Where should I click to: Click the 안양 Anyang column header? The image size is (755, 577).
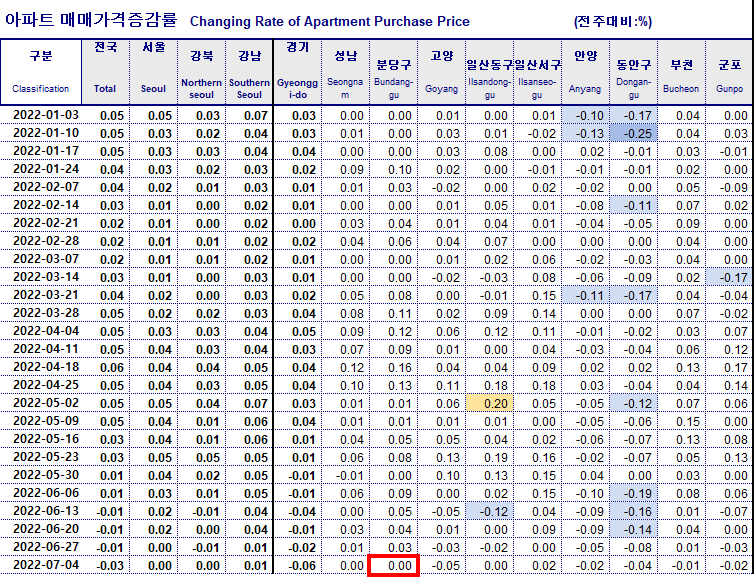pos(586,72)
